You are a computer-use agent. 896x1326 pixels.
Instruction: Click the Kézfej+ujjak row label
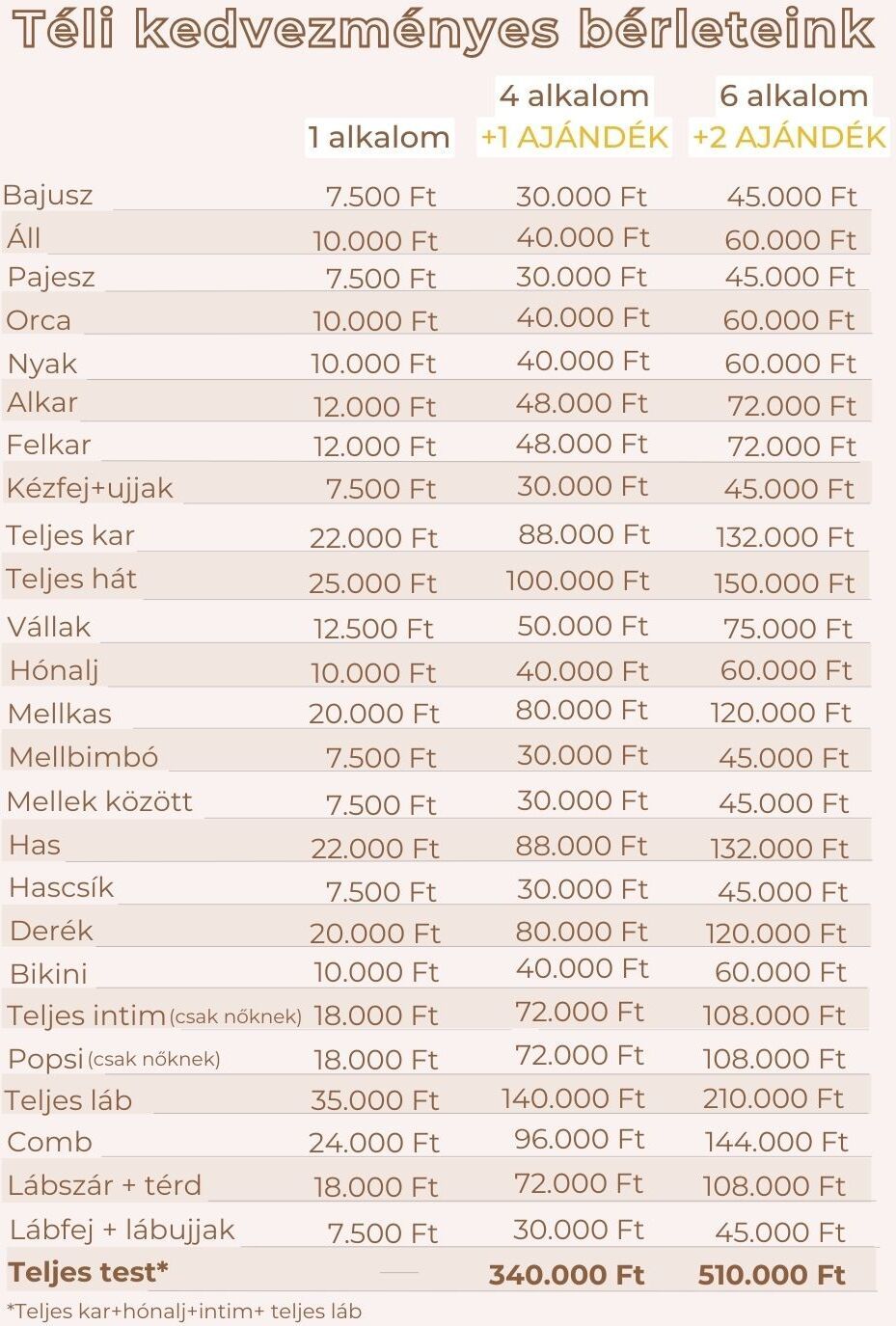coord(90,488)
